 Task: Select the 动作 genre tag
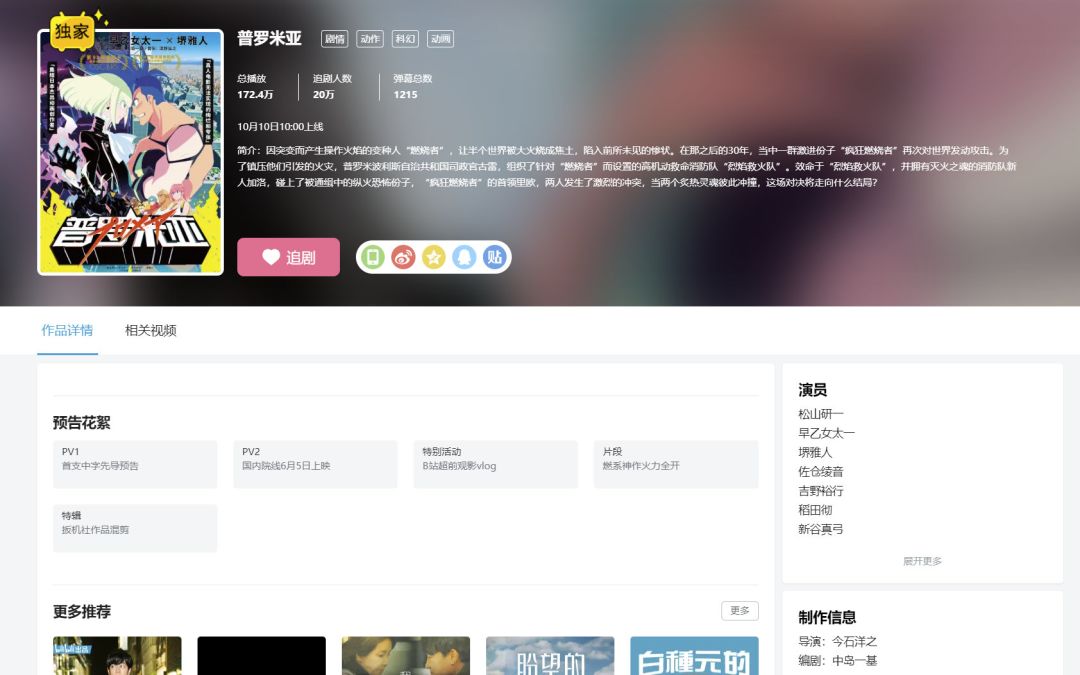pos(370,39)
